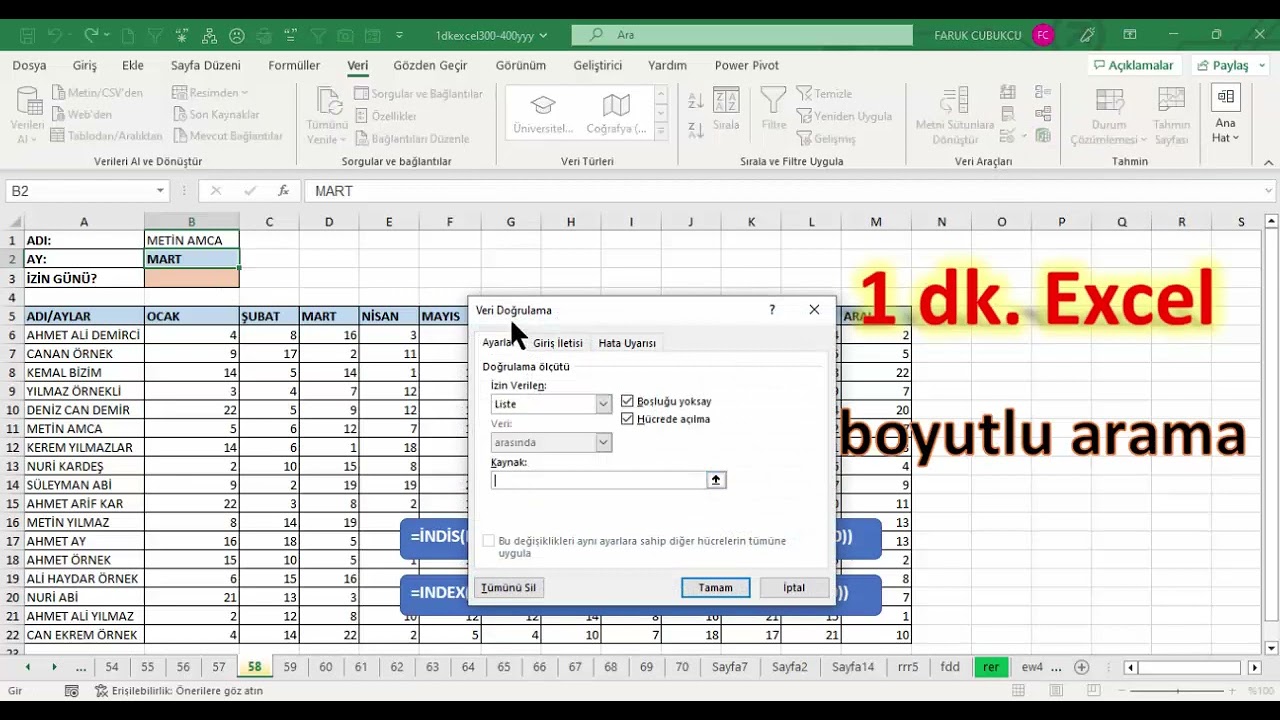This screenshot has width=1280, height=720.
Task: Toggle Hücrede açılma checkbox
Action: click(x=627, y=419)
